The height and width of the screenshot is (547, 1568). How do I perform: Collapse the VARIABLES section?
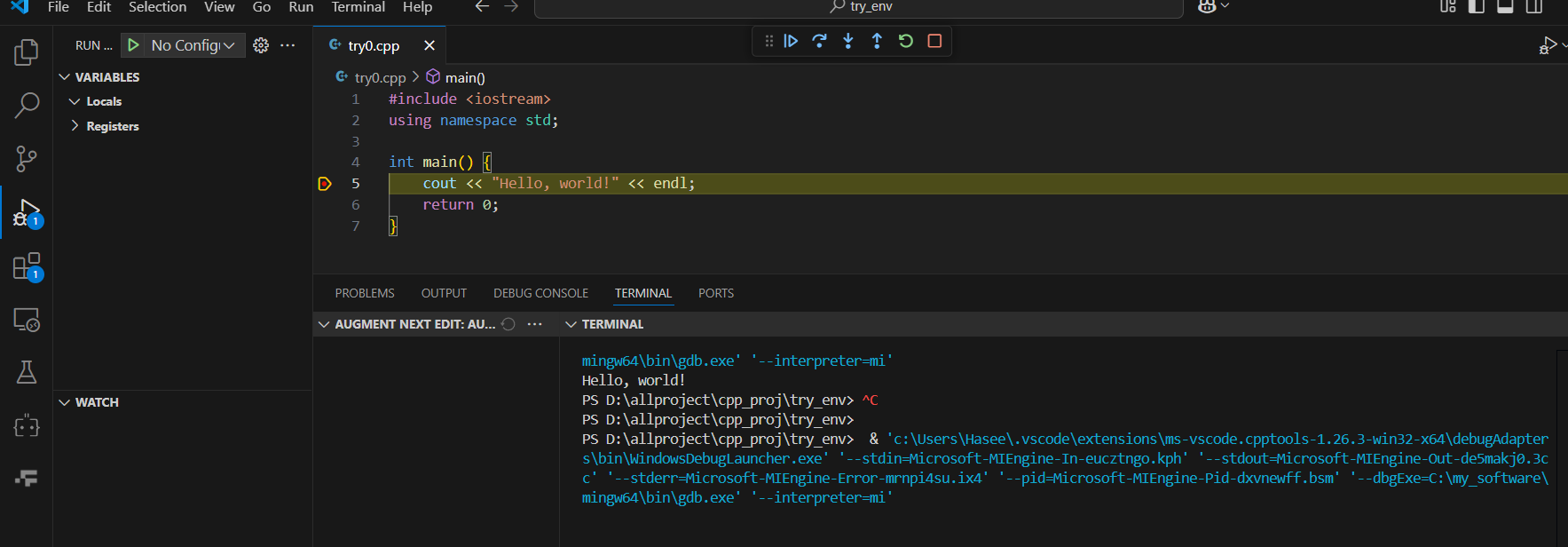64,77
